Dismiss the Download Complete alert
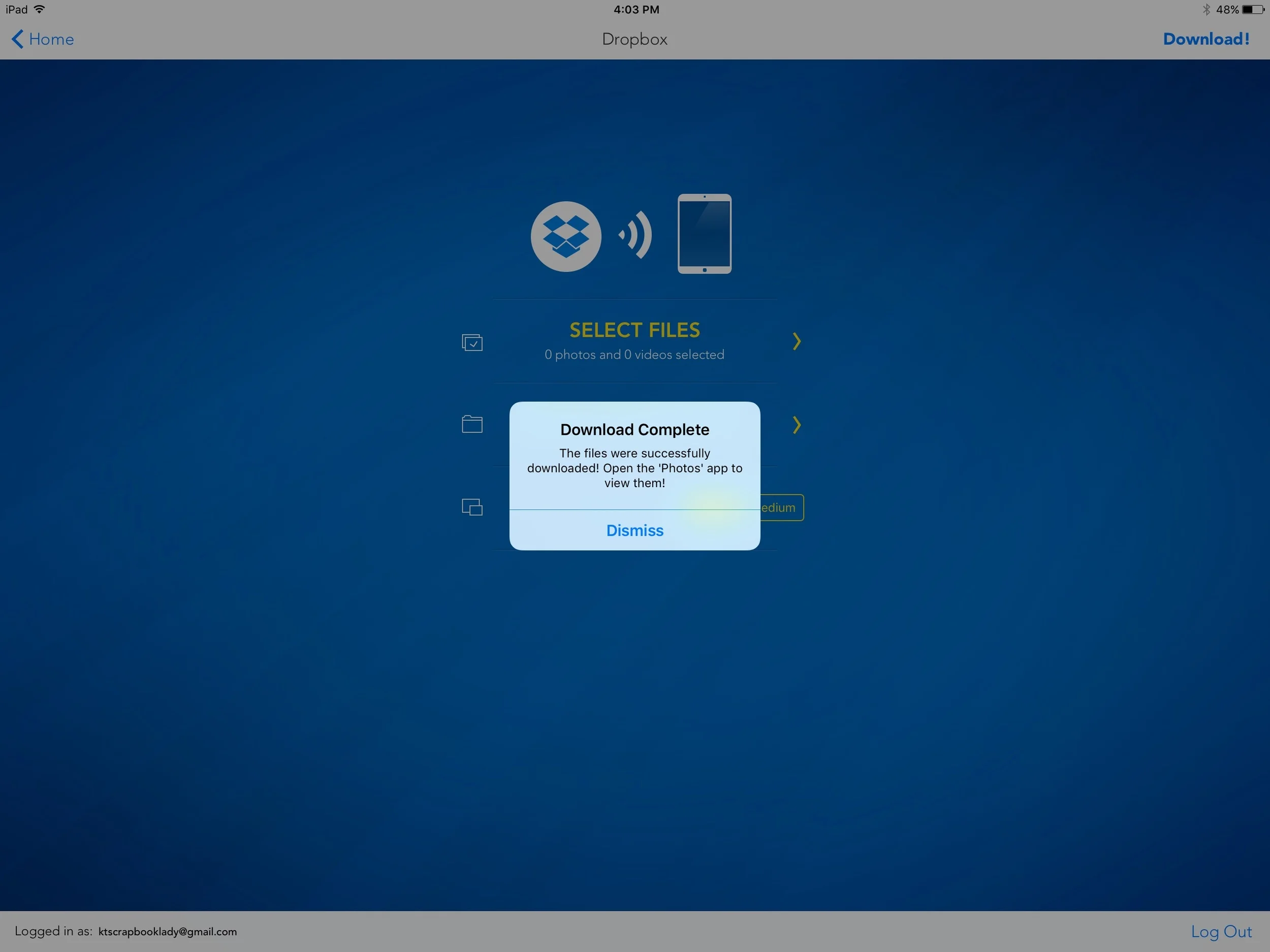1270x952 pixels. (x=634, y=530)
